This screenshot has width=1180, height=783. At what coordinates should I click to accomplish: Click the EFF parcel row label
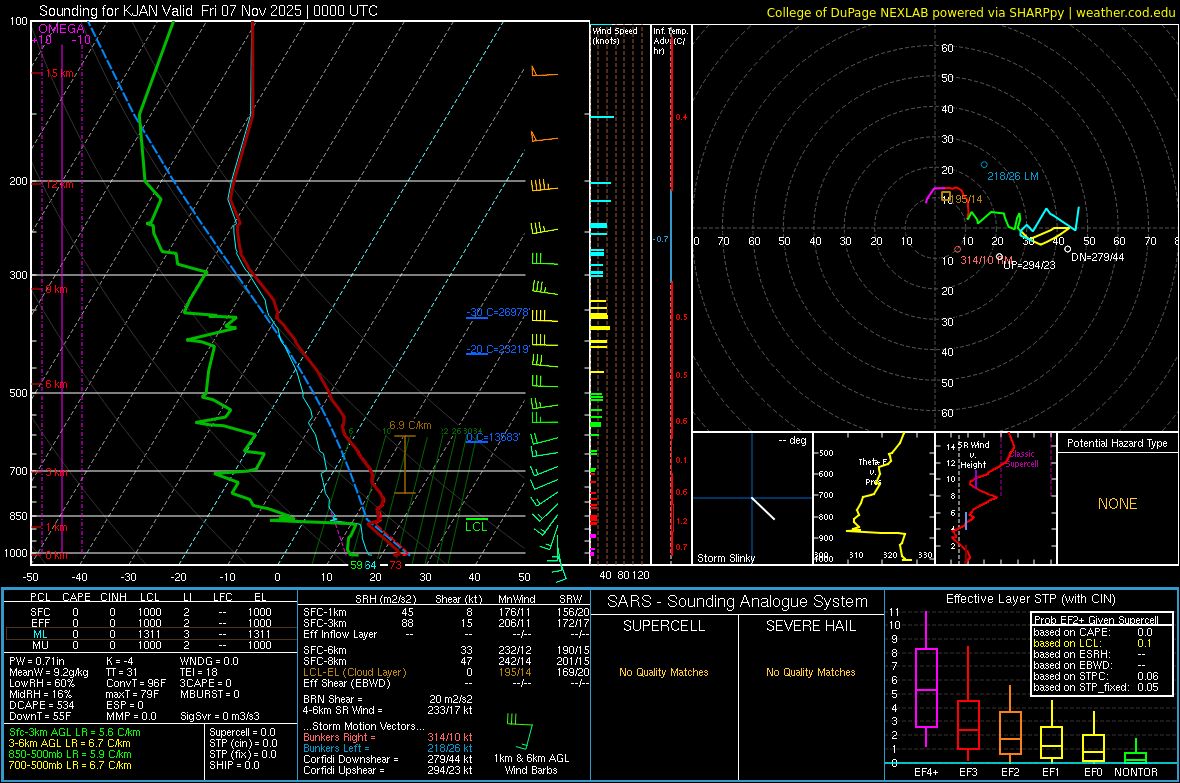40,623
